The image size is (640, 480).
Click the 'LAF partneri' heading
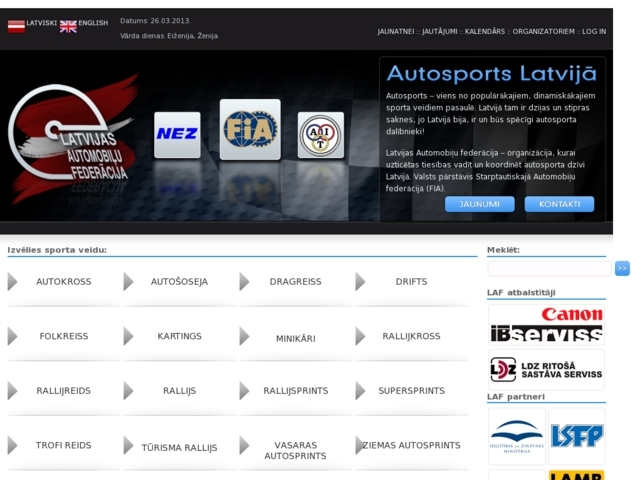516,397
